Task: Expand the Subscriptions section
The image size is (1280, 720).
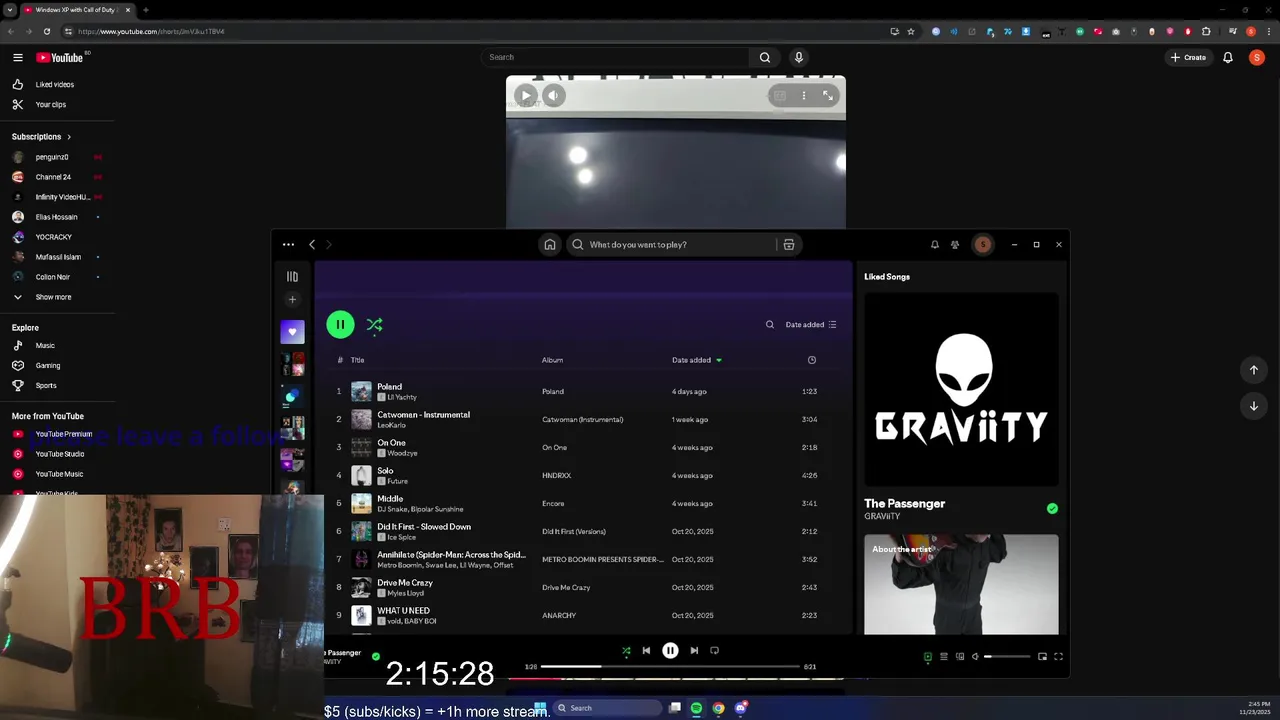Action: tap(41, 136)
